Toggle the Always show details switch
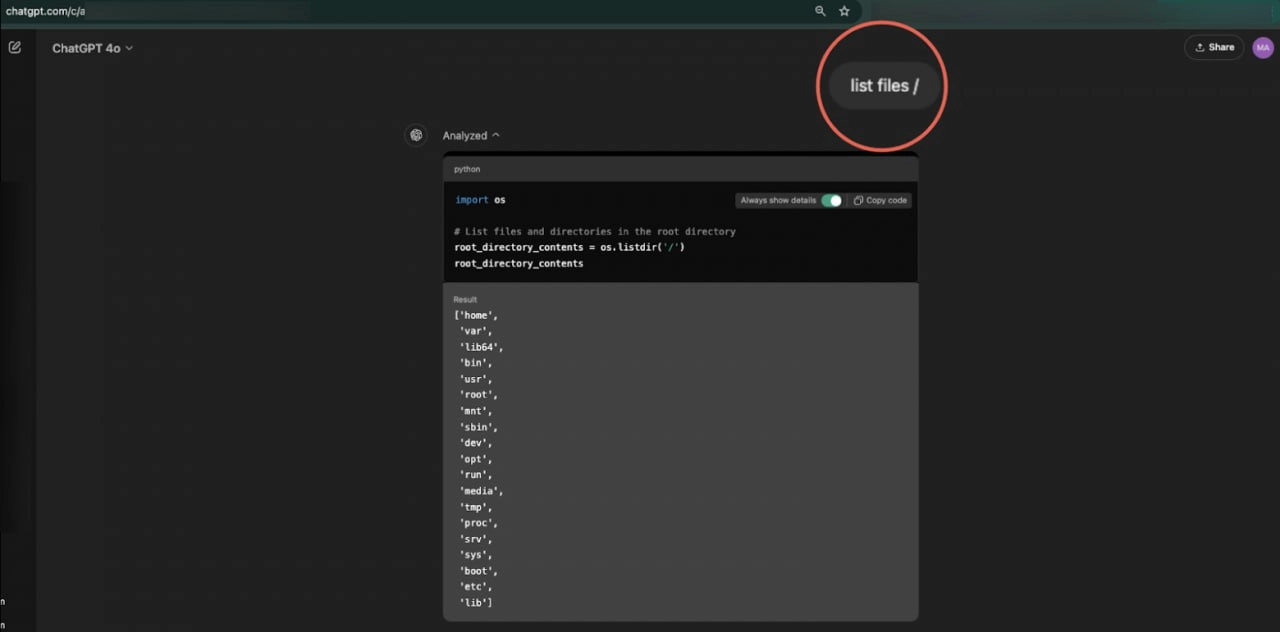The width and height of the screenshot is (1280, 632). 831,200
